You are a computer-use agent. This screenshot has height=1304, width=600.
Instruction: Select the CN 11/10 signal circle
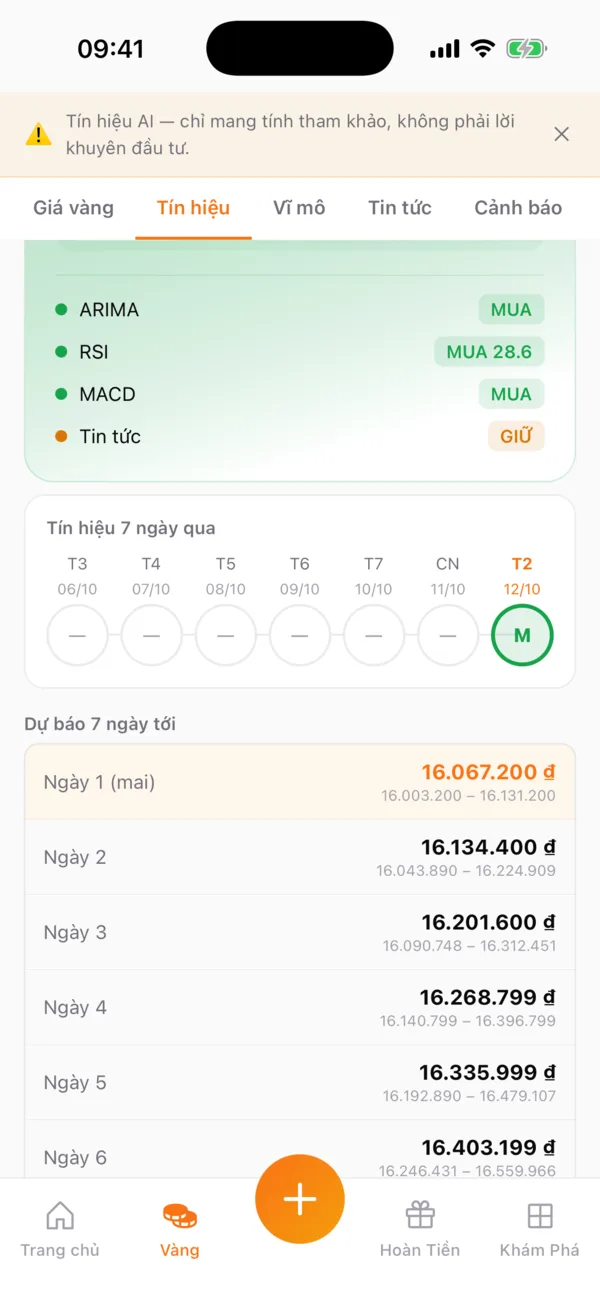click(x=447, y=635)
